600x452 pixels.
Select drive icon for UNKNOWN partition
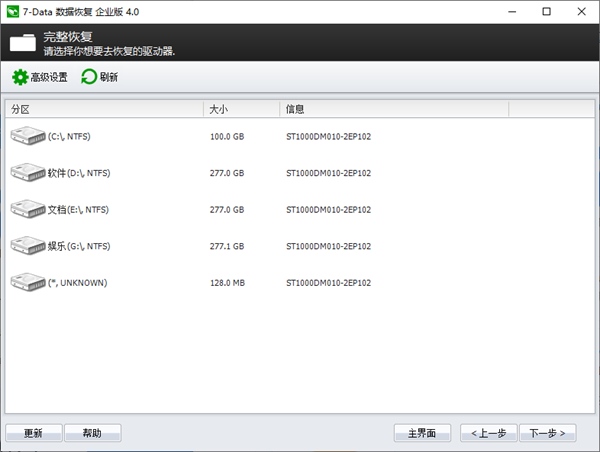[28, 282]
